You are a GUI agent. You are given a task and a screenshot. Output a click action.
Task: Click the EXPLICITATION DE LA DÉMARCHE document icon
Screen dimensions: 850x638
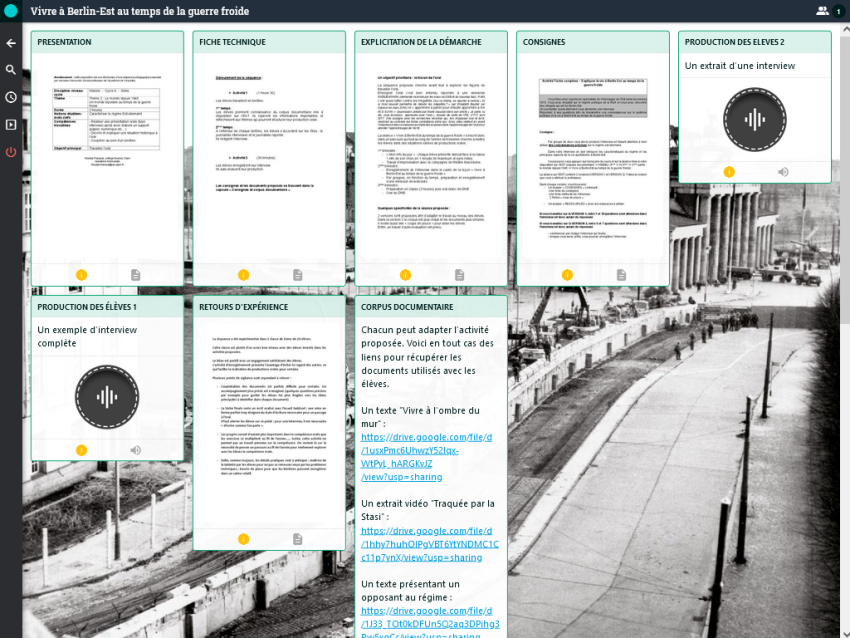pos(459,275)
